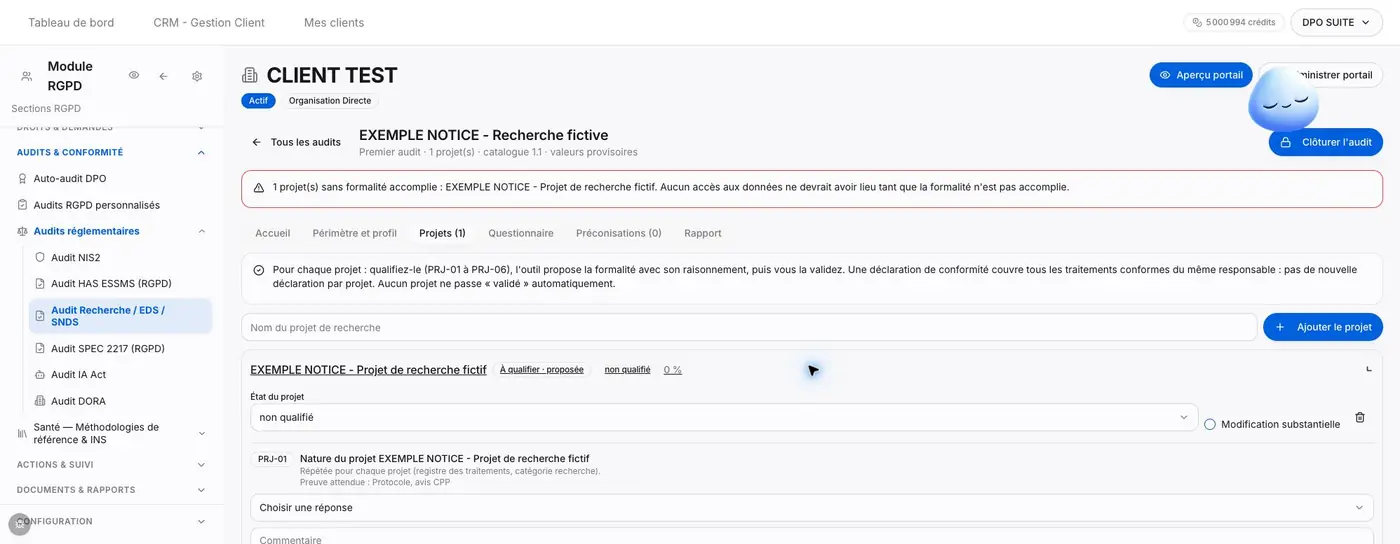Open the DPO SUITE dropdown
The height and width of the screenshot is (544, 1400).
pyautogui.click(x=1336, y=22)
